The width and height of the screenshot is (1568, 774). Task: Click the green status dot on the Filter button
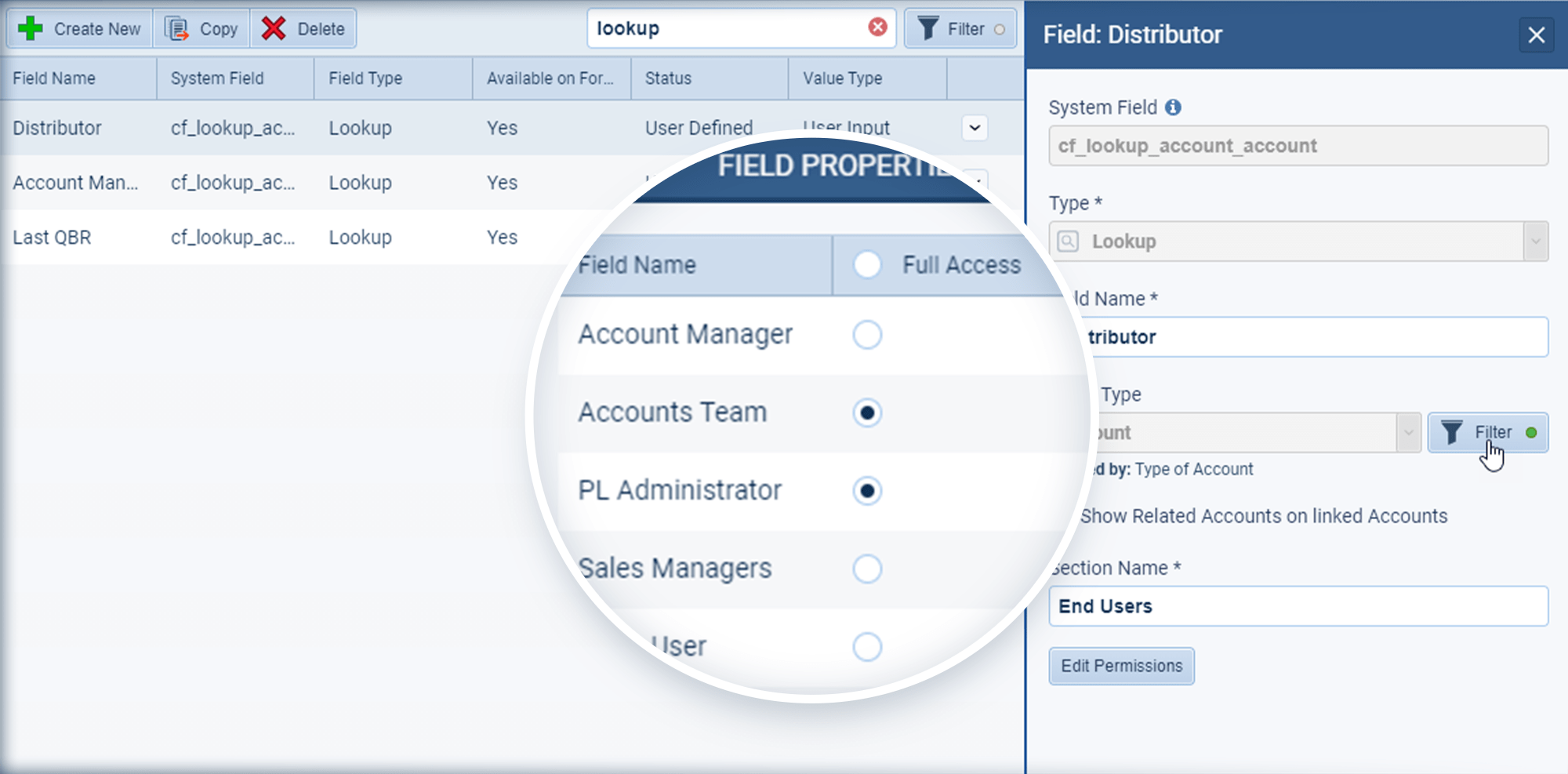click(x=1530, y=431)
